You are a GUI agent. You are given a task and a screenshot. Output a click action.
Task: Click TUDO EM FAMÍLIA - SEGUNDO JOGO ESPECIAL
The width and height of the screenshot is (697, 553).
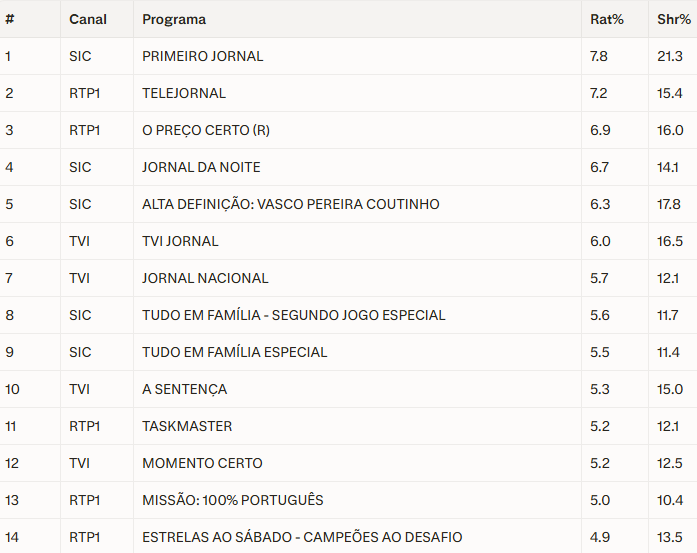click(x=294, y=315)
